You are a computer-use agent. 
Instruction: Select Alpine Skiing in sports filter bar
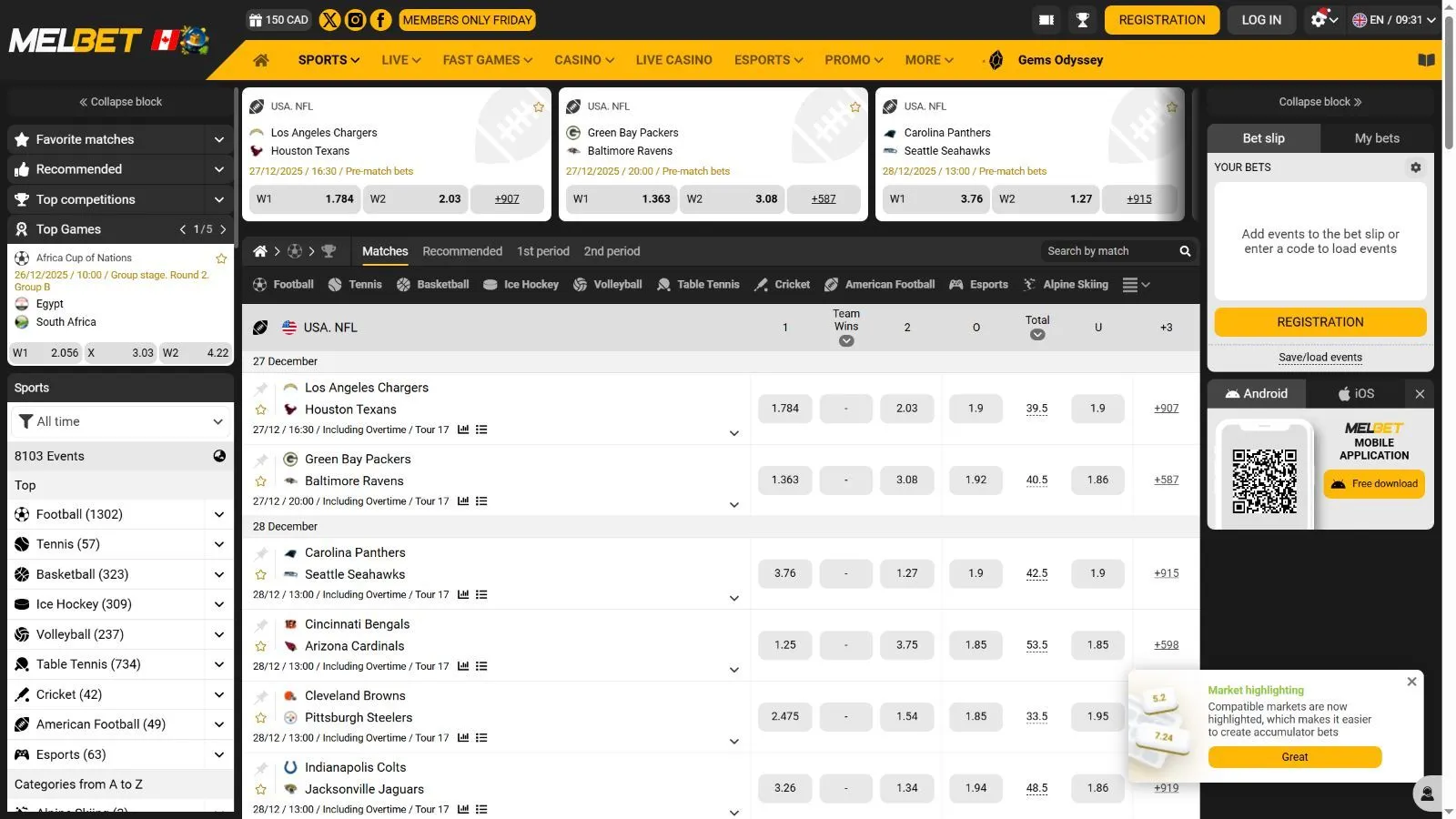click(x=1066, y=285)
